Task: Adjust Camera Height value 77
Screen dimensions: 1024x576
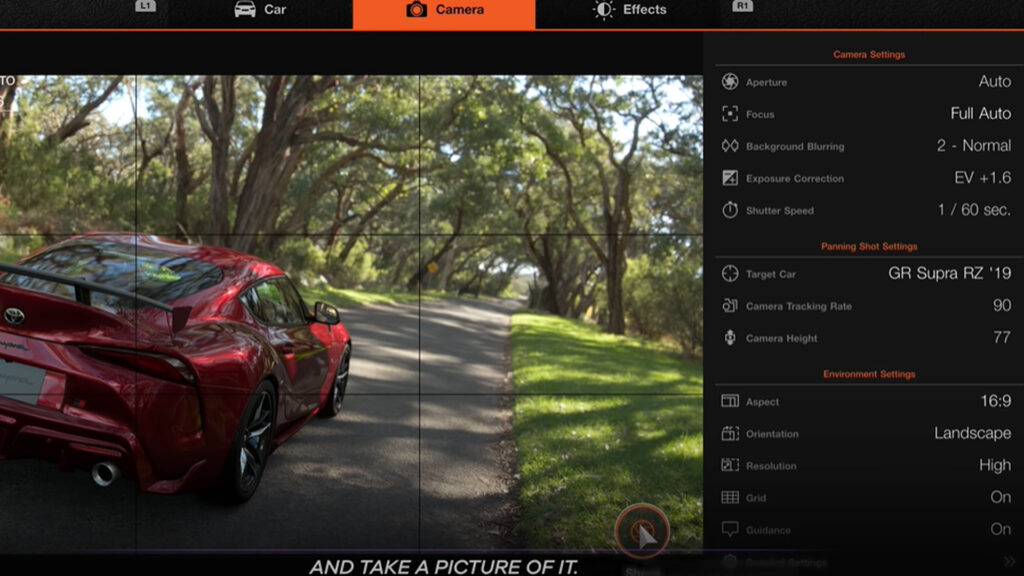Action: coord(1002,338)
